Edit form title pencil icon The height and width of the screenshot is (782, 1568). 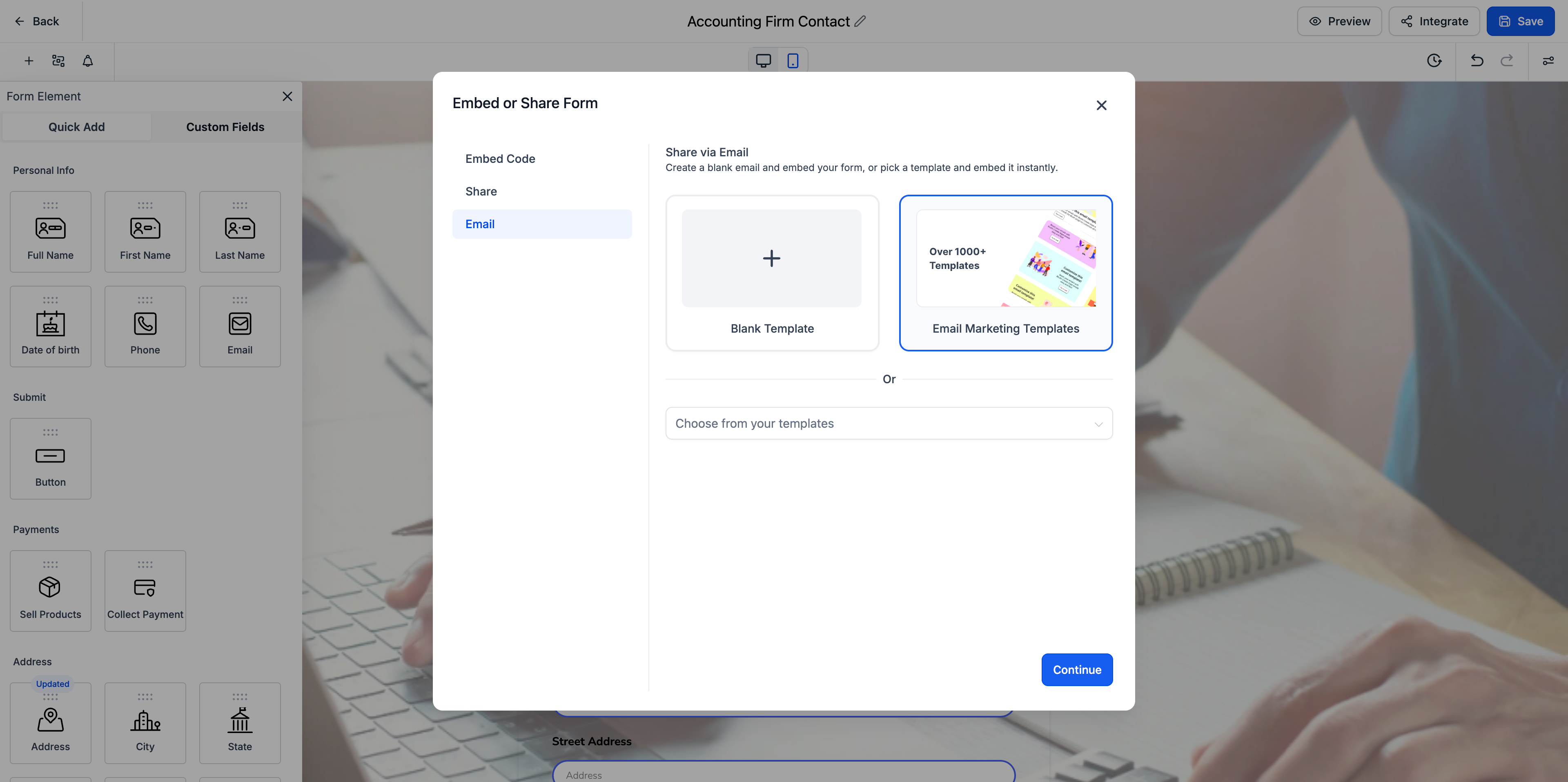[860, 21]
